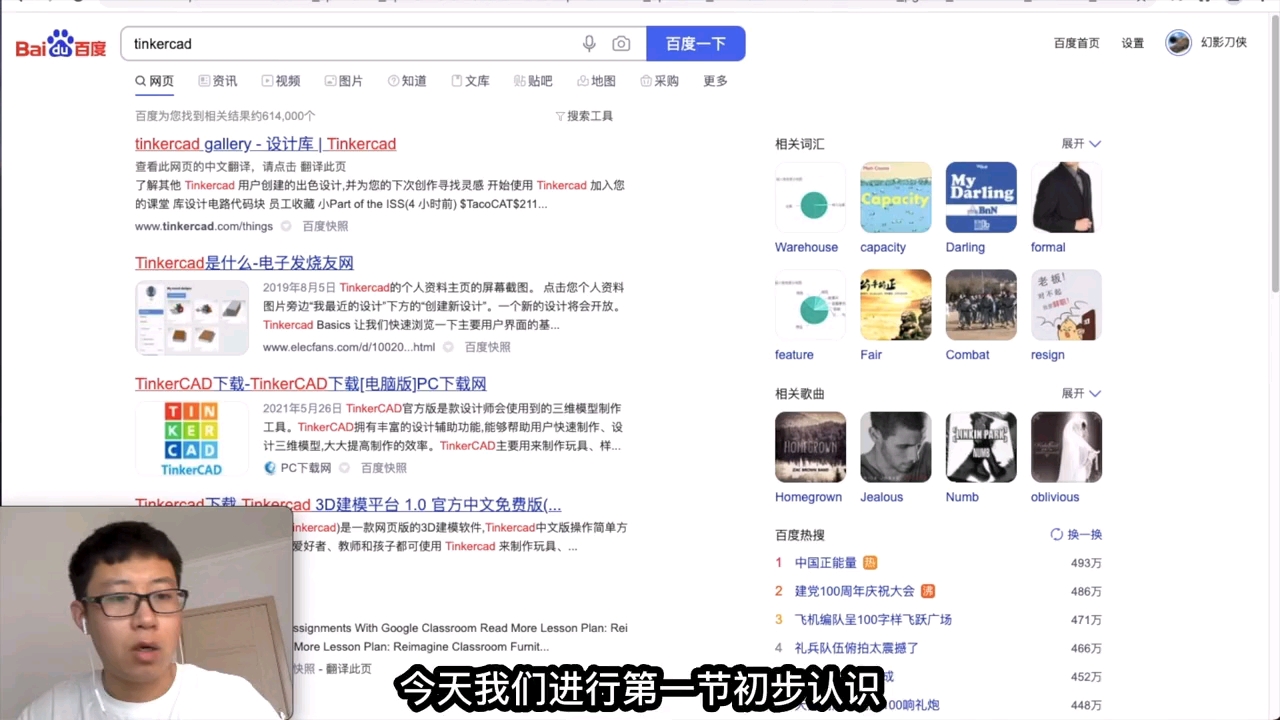This screenshot has height=720, width=1280.
Task: Open the Jealous song cover
Action: point(896,447)
